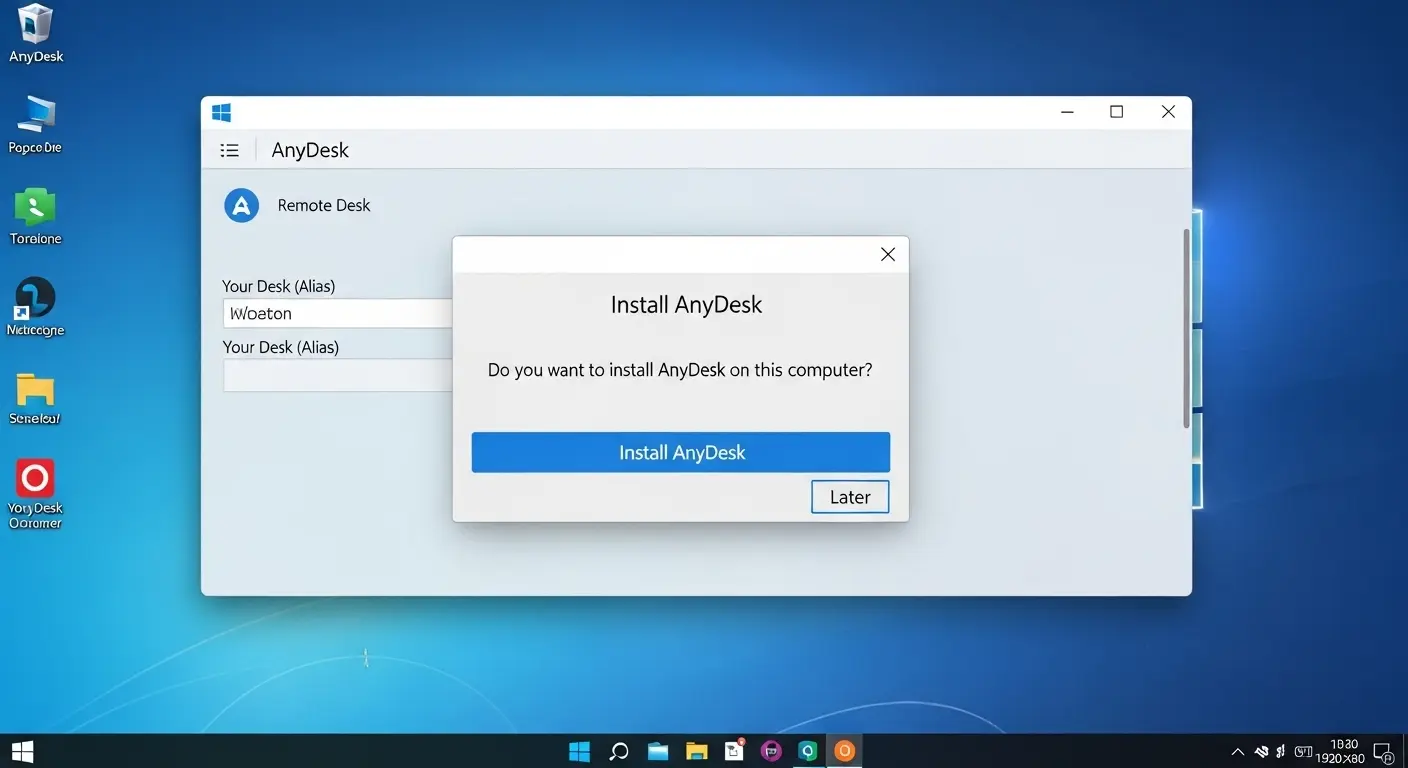The image size is (1408, 768).
Task: Click the empty second Your Desk field
Action: click(x=338, y=375)
